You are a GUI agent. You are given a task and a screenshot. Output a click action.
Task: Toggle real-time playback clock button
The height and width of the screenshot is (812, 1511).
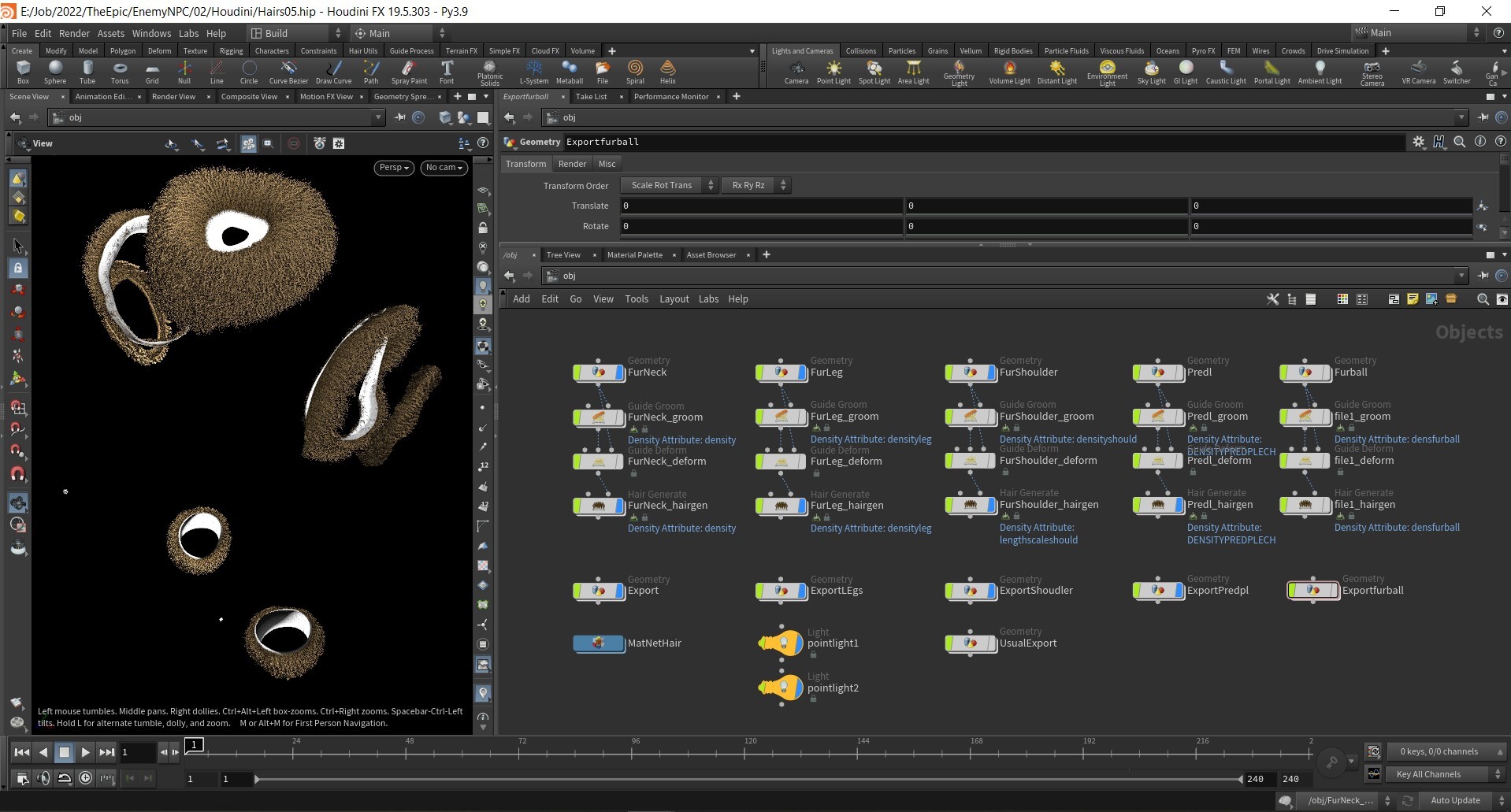[x=85, y=778]
